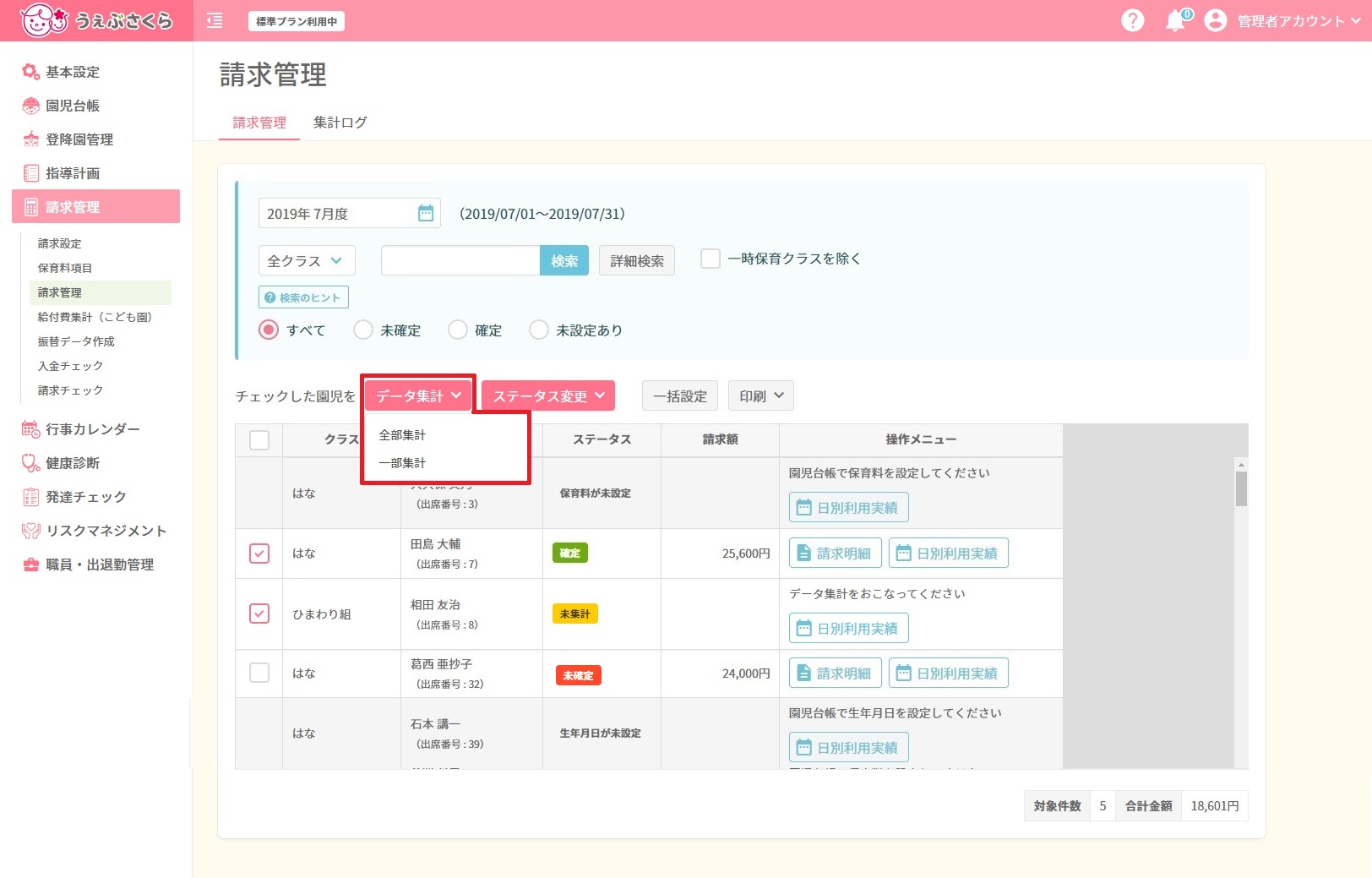The width and height of the screenshot is (1372, 878).
Task: Switch to the 集計ログ tab
Action: pos(340,123)
